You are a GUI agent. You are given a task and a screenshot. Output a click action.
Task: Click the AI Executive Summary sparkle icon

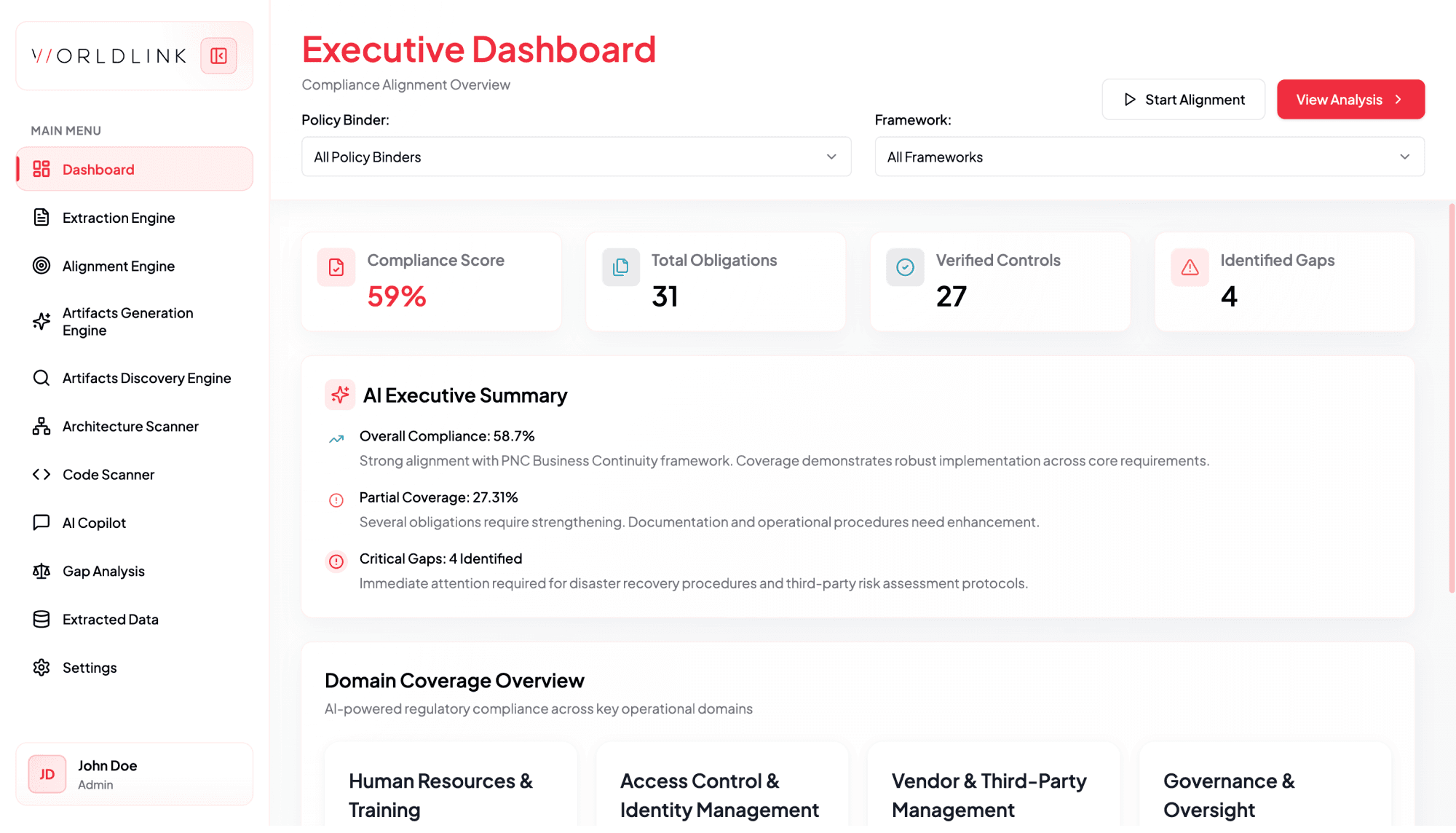pyautogui.click(x=340, y=395)
